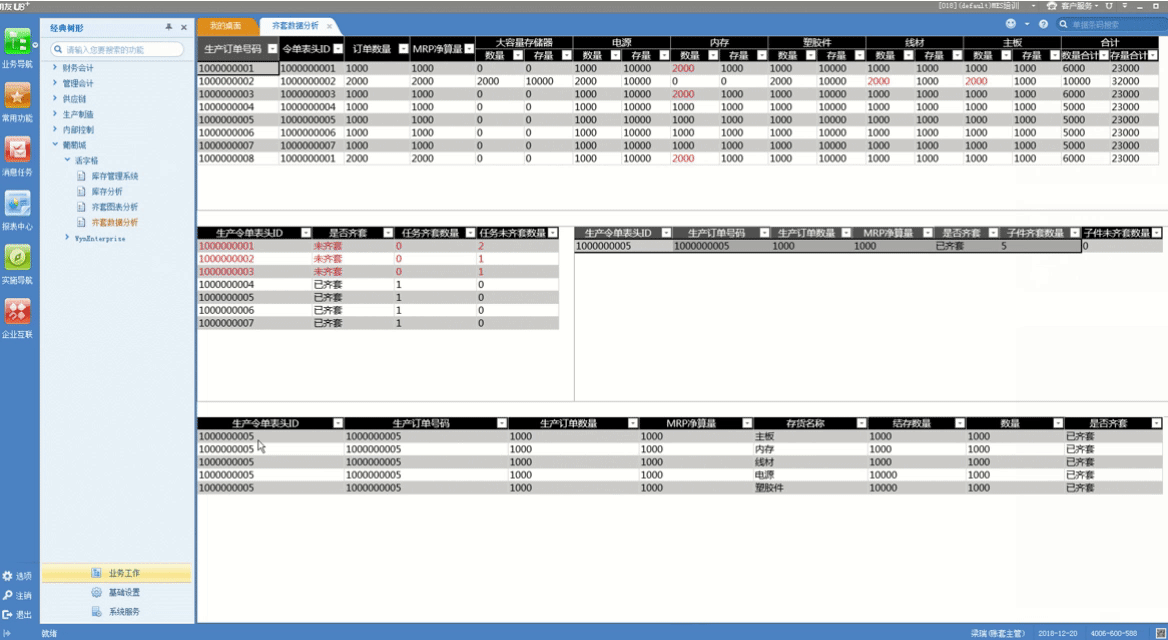The width and height of the screenshot is (1168, 640).
Task: Click 退出 exit icon
Action: pos(7,615)
